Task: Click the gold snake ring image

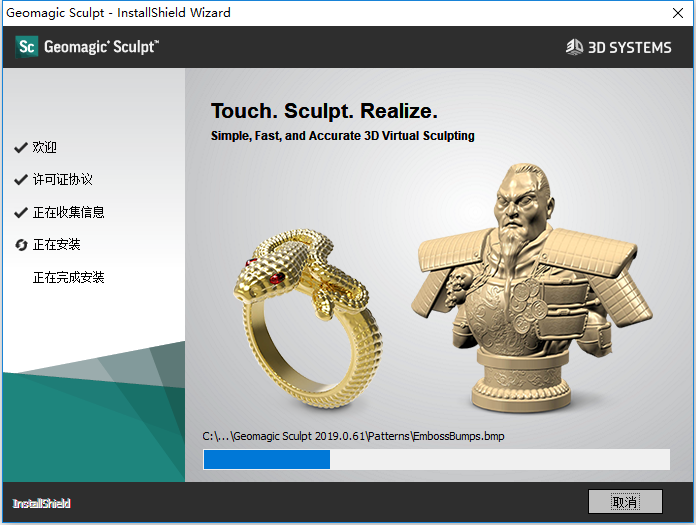Action: pos(307,317)
